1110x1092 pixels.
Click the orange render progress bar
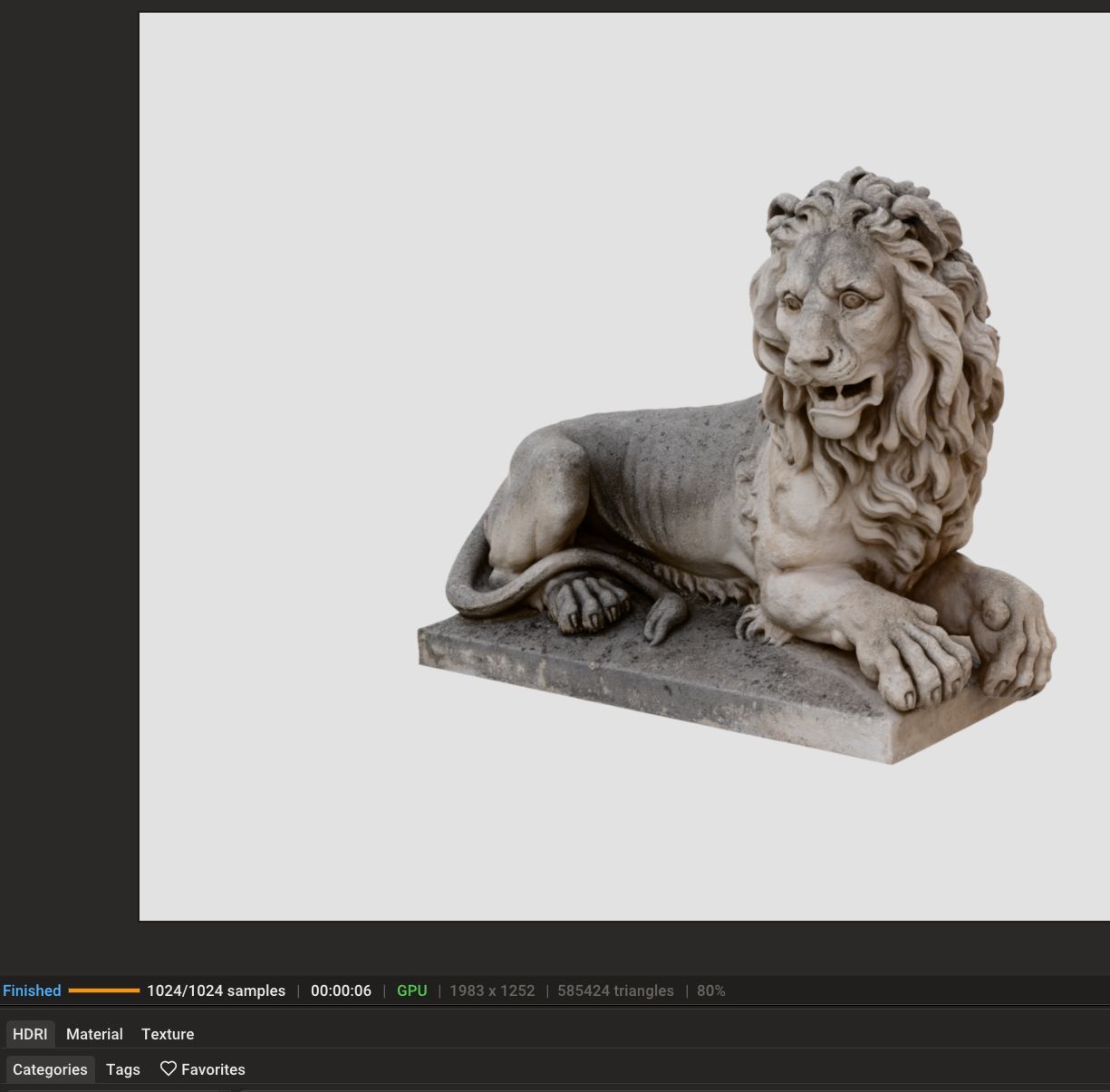click(x=104, y=991)
